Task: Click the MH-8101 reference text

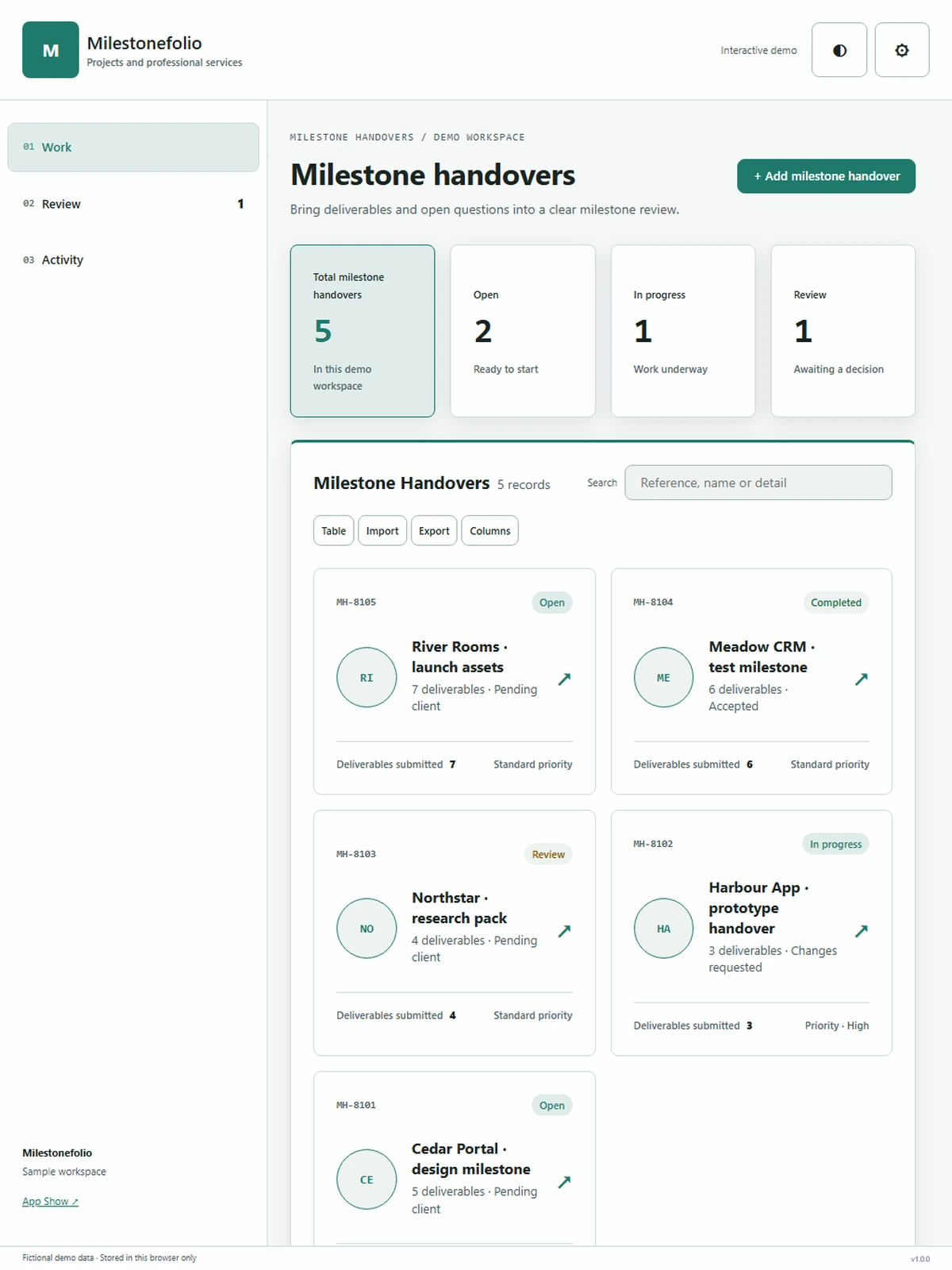Action: 356,1105
